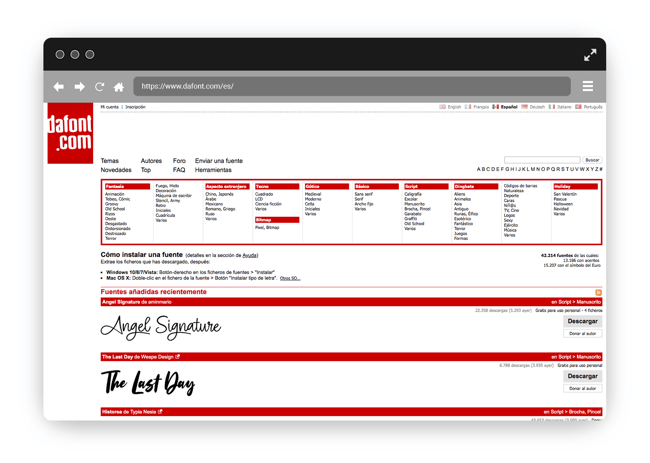Click the Italian flag icon
The image size is (650, 463).
tap(552, 107)
